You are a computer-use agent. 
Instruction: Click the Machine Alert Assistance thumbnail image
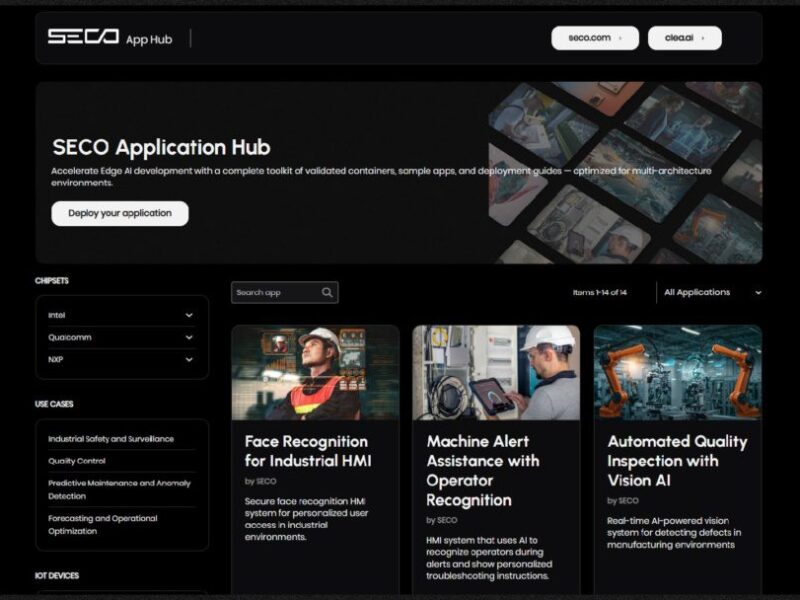tap(495, 372)
